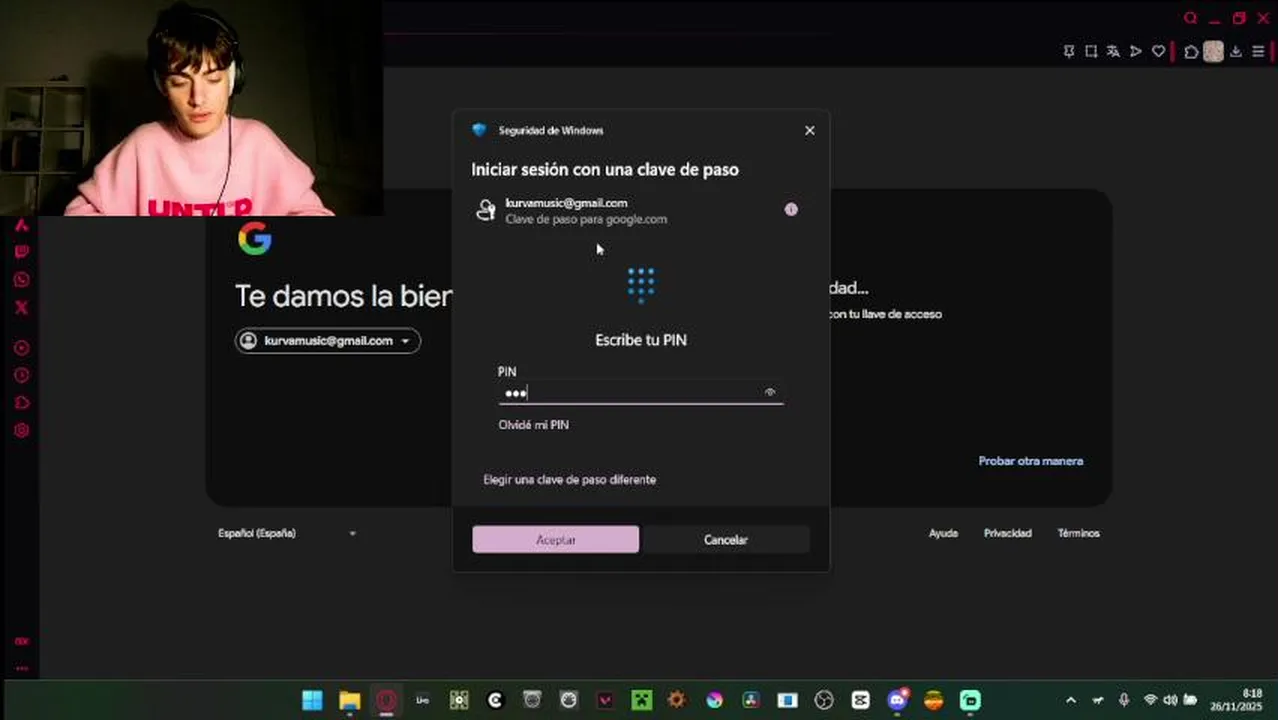1278x720 pixels.
Task: Open the history clock icon in sidebar
Action: pyautogui.click(x=22, y=375)
